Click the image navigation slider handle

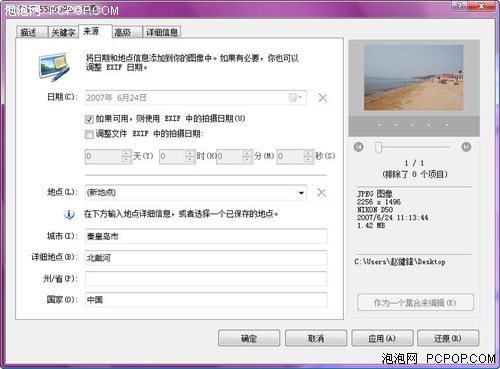[x=378, y=147]
